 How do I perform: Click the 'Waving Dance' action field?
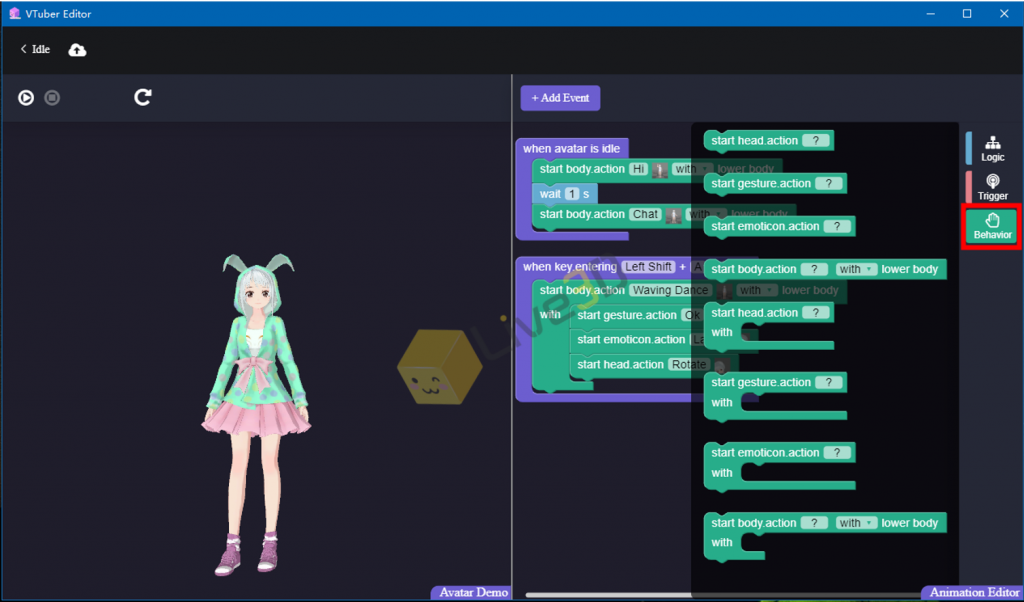[x=671, y=290]
